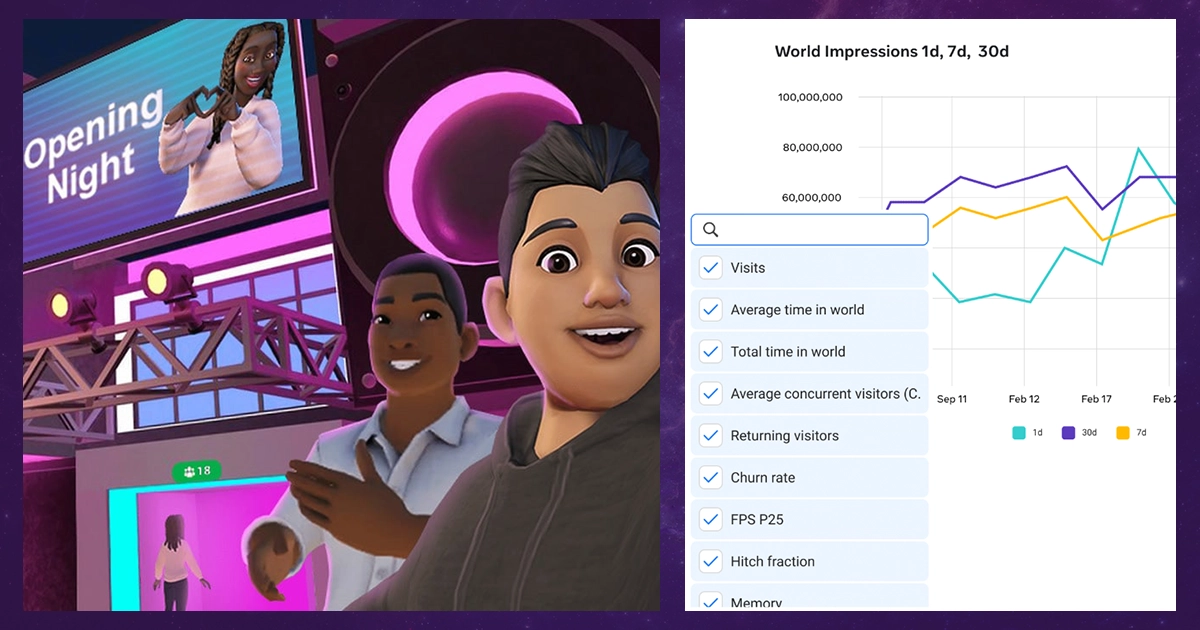Uncheck the FPS P25 checkbox
Screen dimensions: 1200x630
point(711,520)
